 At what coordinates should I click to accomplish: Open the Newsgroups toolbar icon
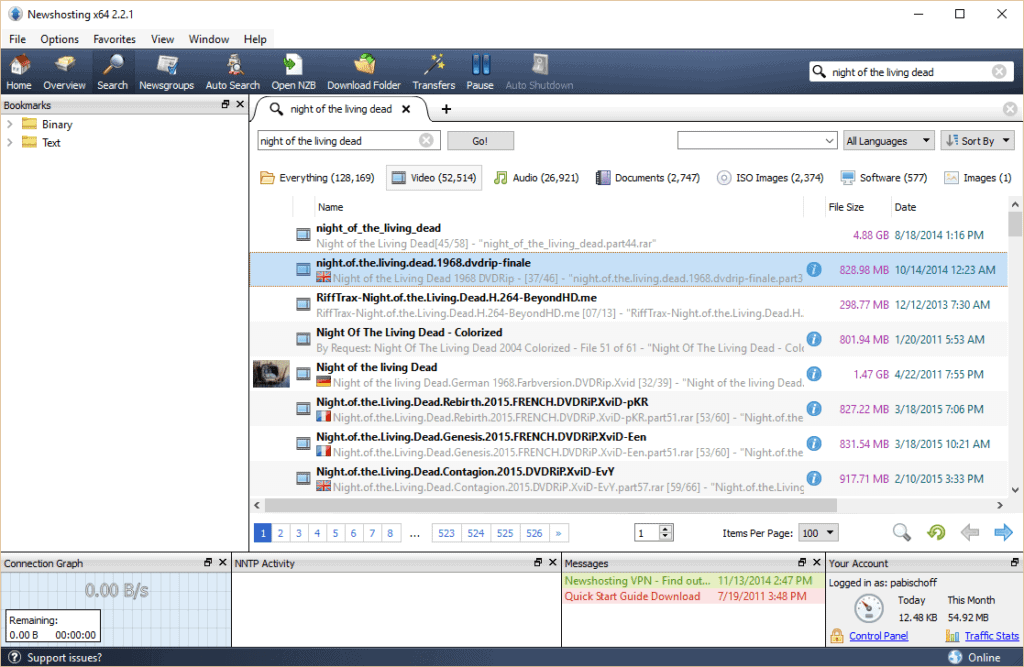(x=167, y=72)
